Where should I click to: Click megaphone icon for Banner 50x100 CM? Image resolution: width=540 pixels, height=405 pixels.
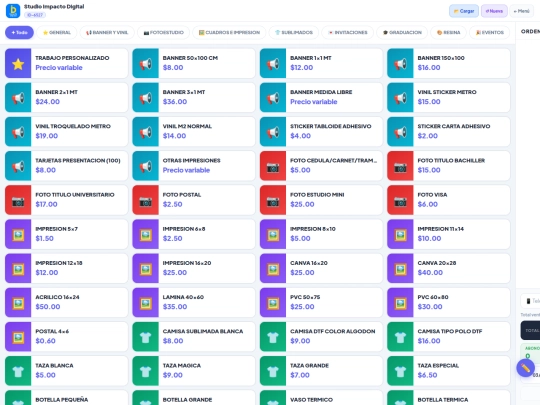(x=145, y=63)
